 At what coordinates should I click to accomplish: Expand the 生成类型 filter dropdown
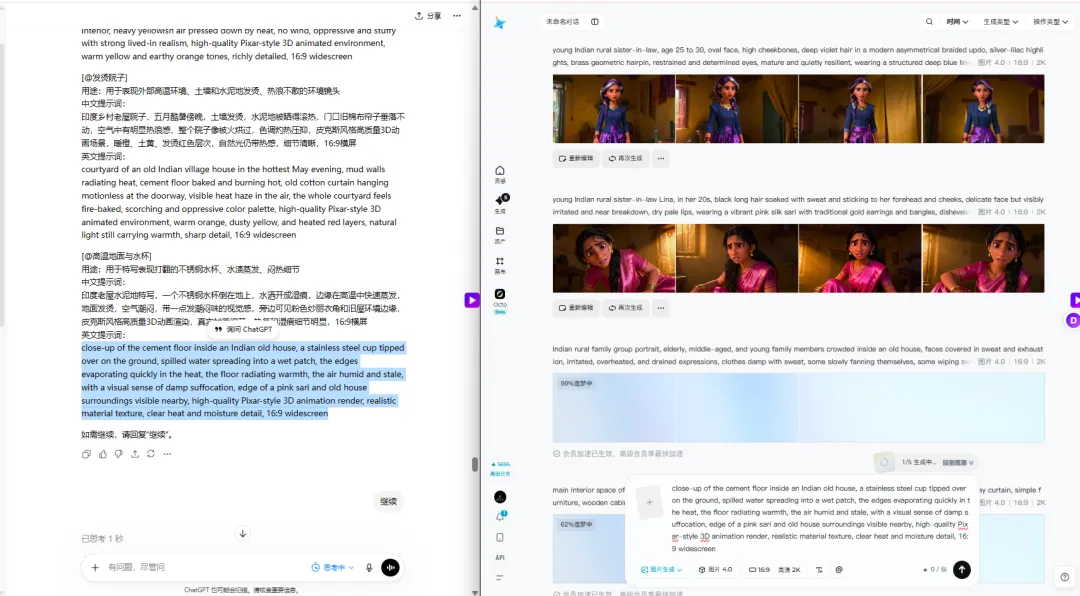coord(1001,22)
